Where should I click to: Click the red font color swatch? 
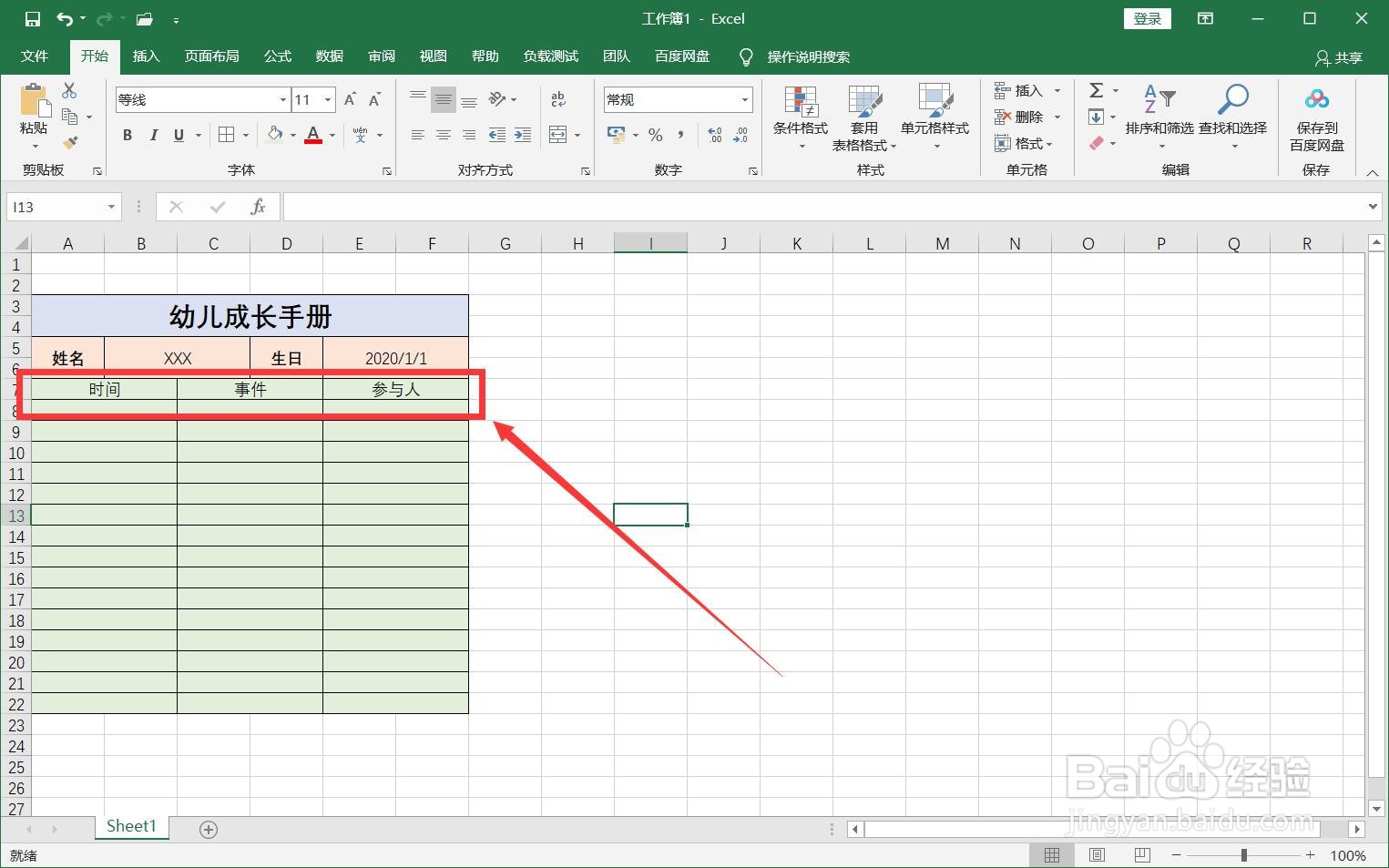313,135
